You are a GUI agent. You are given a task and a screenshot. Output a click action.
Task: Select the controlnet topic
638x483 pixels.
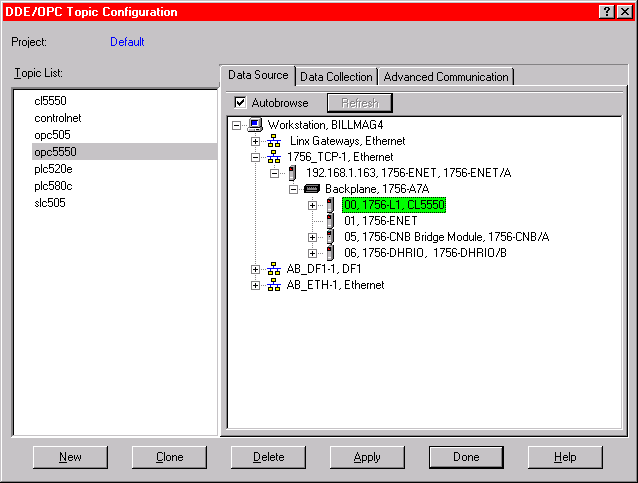(x=58, y=118)
